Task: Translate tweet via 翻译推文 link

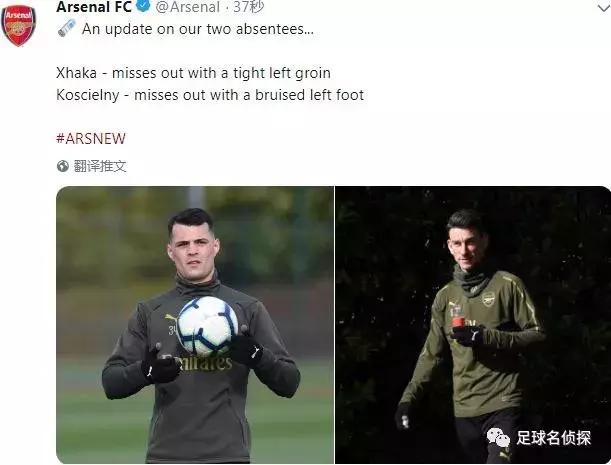Action: (100, 166)
